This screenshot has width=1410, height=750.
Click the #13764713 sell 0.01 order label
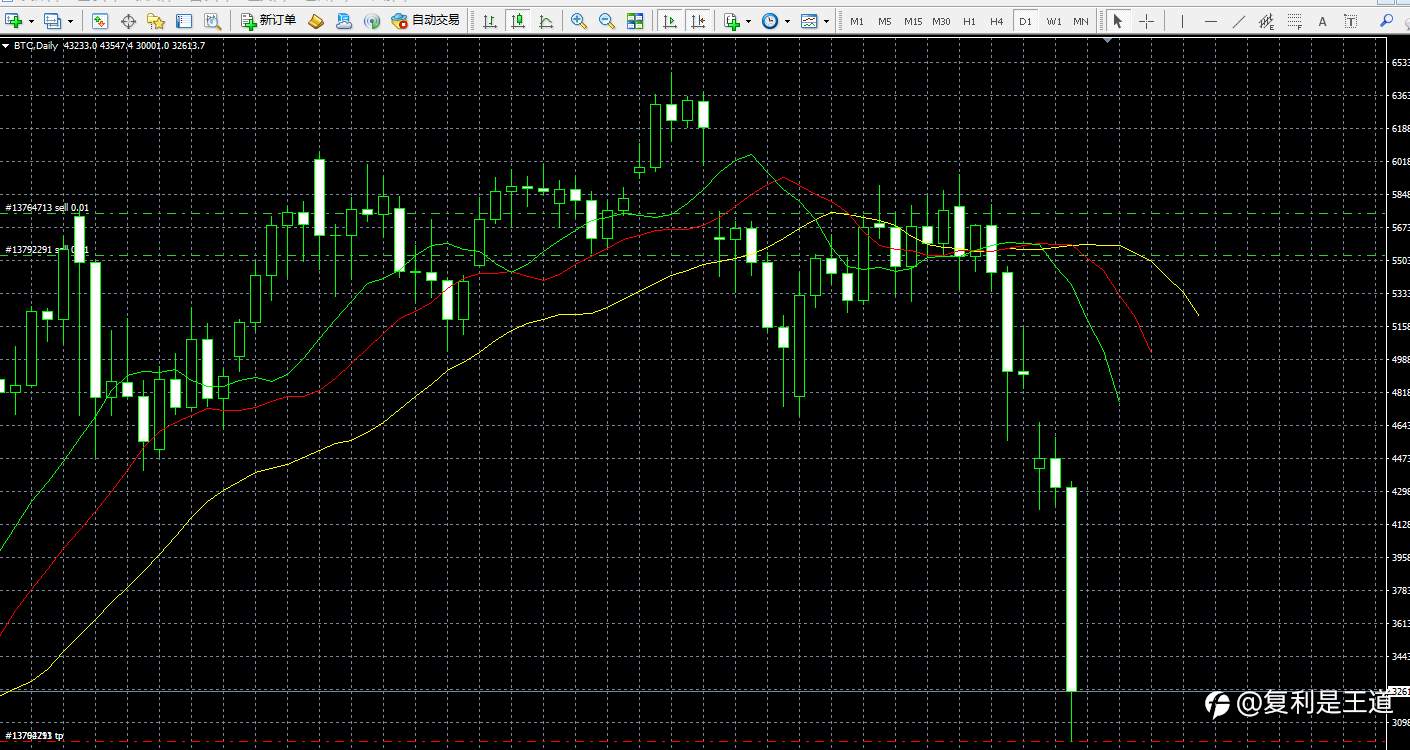point(47,208)
